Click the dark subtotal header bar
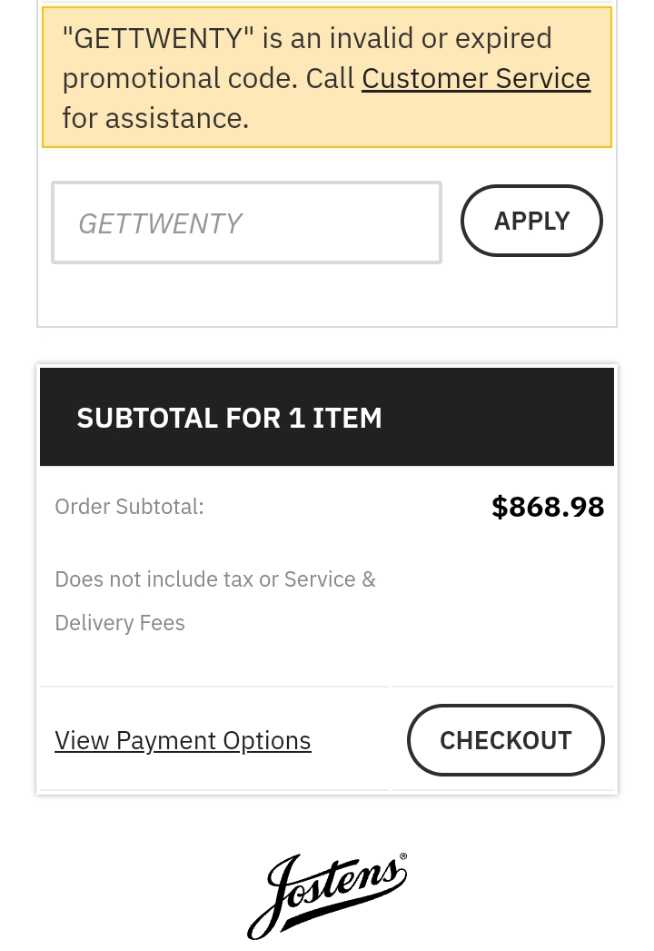 coord(327,417)
